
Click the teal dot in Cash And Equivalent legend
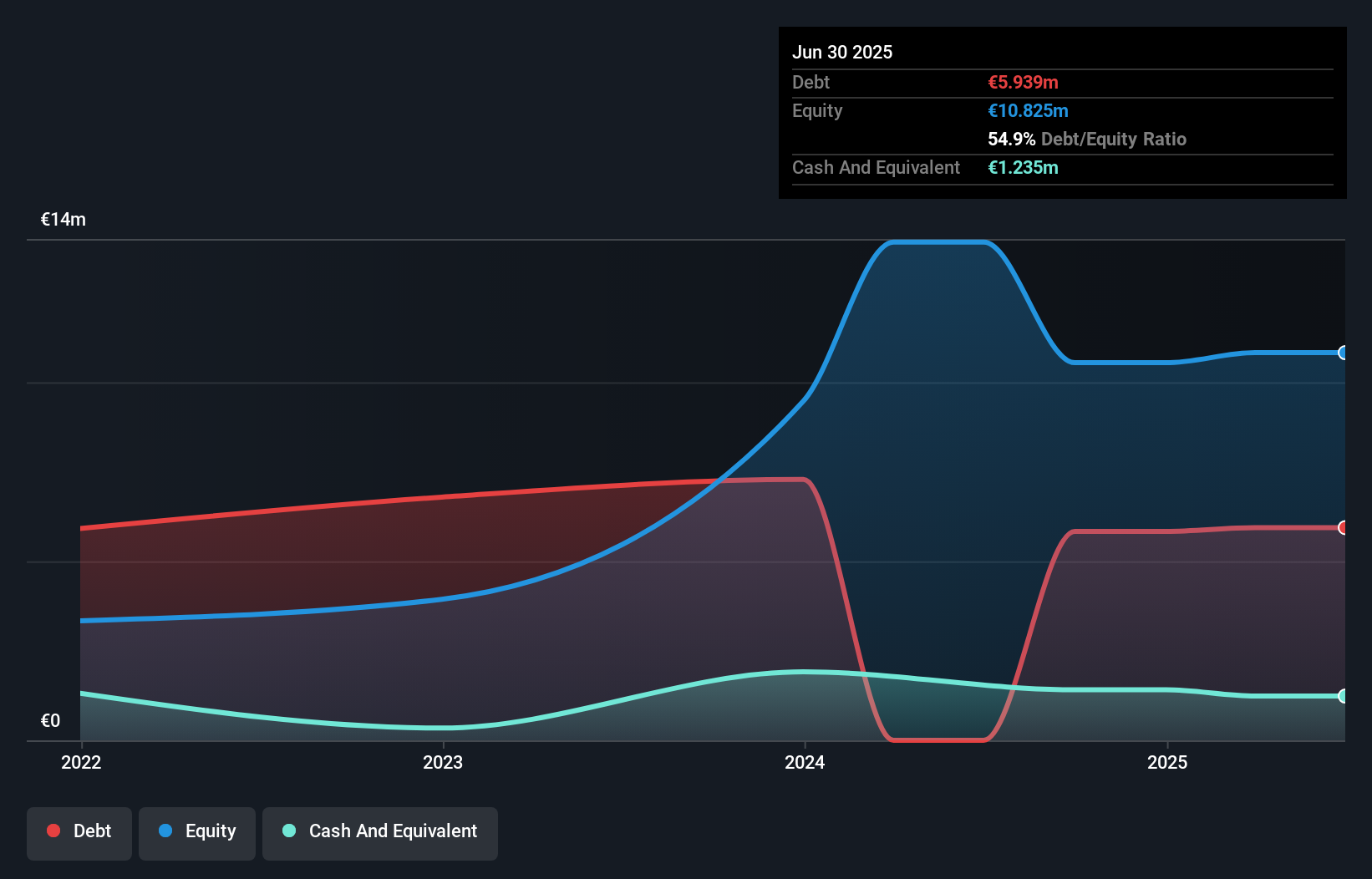[x=287, y=831]
